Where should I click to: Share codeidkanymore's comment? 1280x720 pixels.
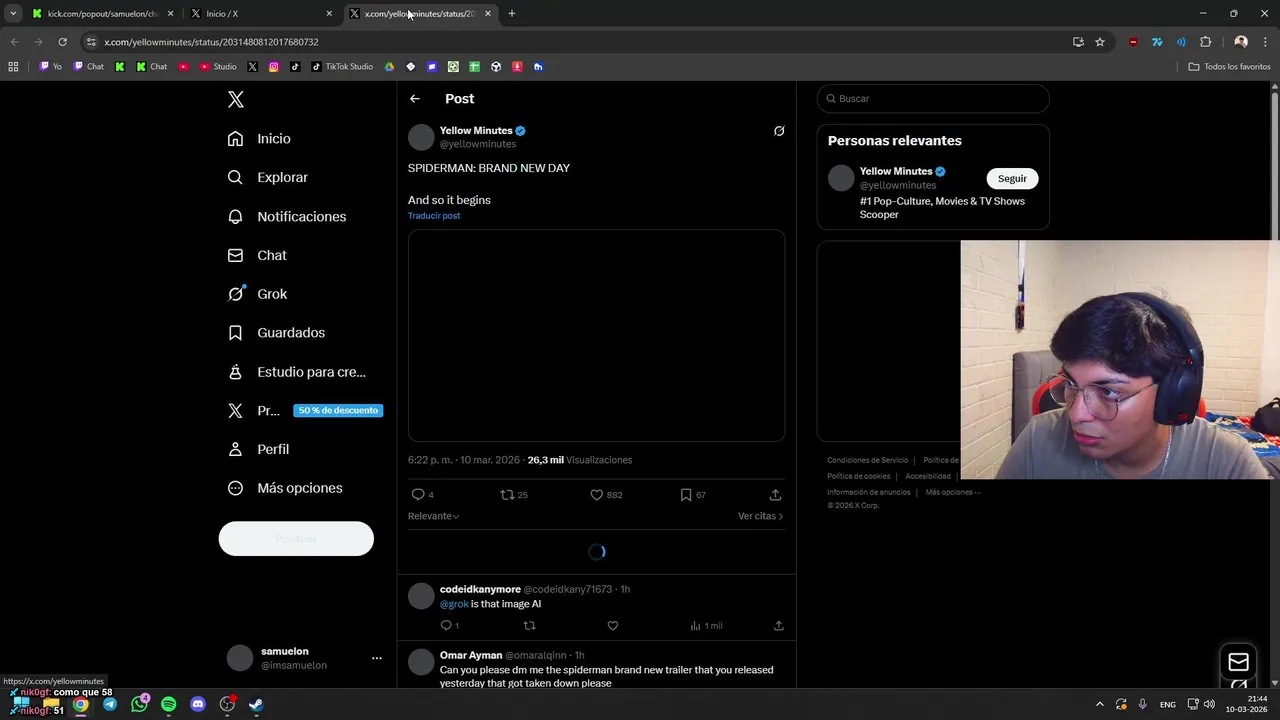coord(778,626)
